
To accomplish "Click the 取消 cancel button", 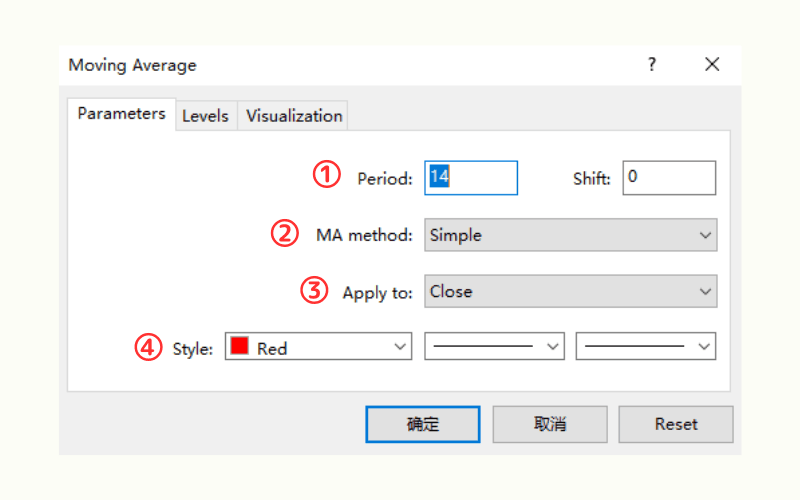I will click(x=550, y=424).
